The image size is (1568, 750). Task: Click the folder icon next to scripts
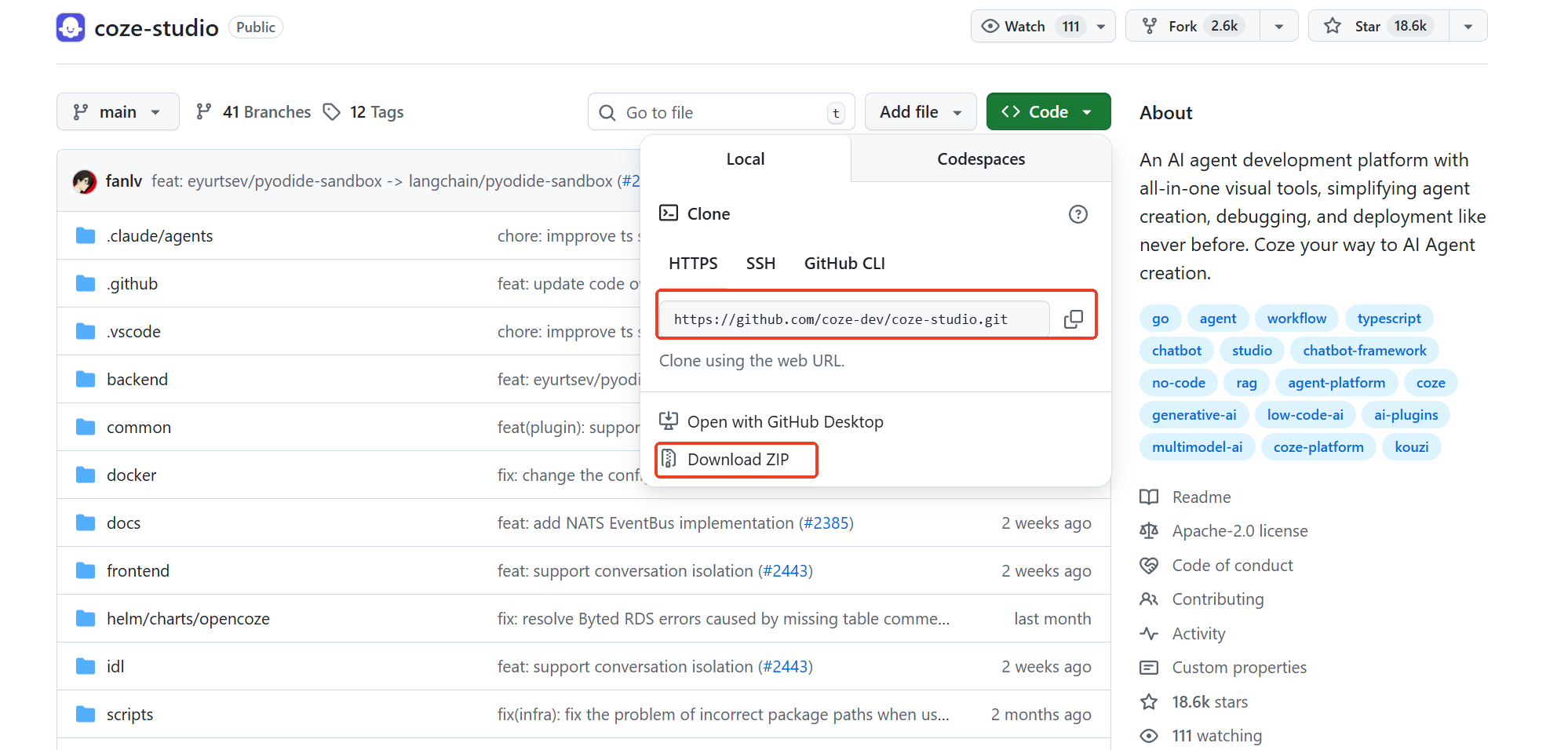click(x=86, y=715)
